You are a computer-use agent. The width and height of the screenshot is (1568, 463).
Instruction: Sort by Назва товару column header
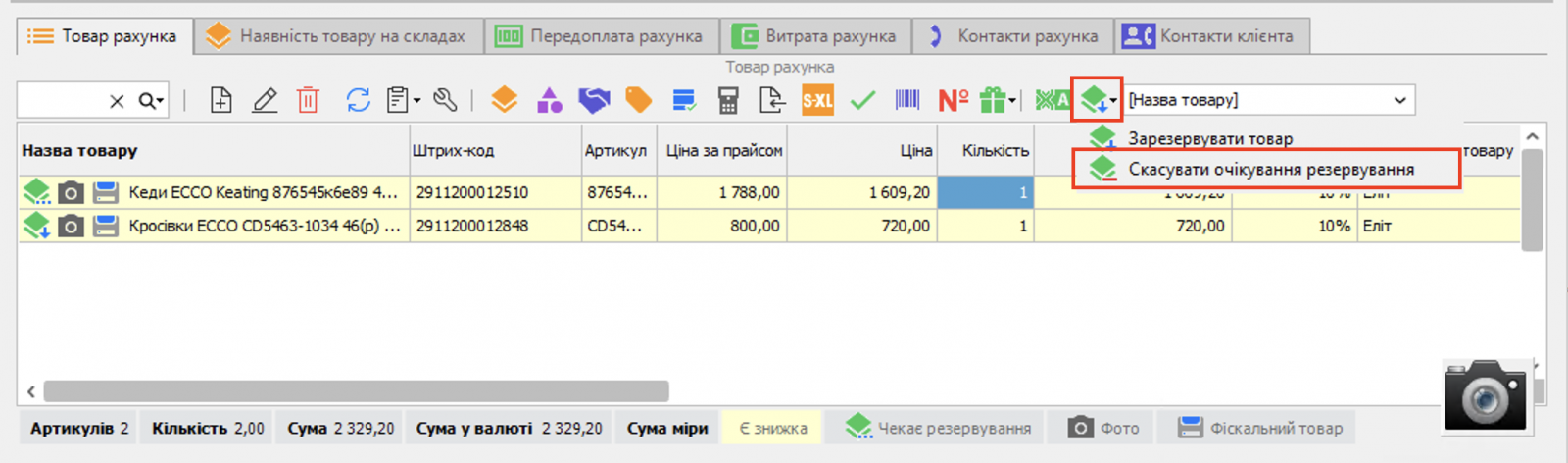214,150
